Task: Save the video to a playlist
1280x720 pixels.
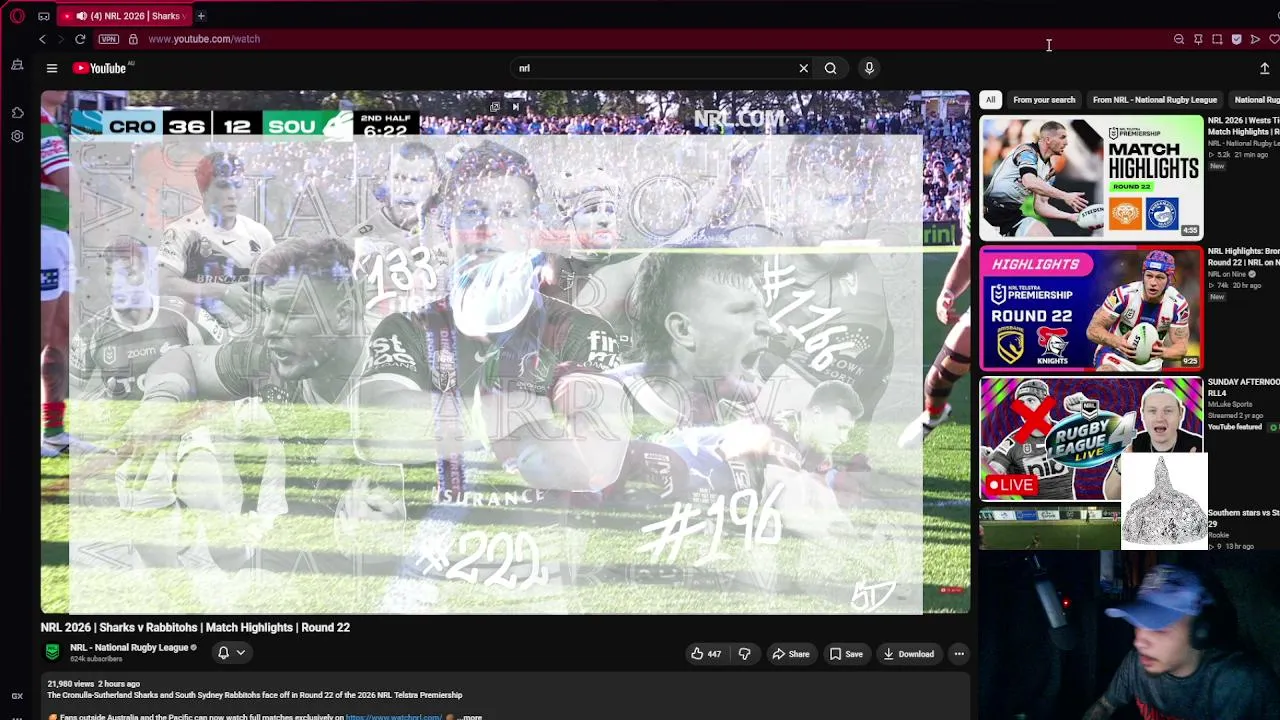Action: [x=846, y=654]
